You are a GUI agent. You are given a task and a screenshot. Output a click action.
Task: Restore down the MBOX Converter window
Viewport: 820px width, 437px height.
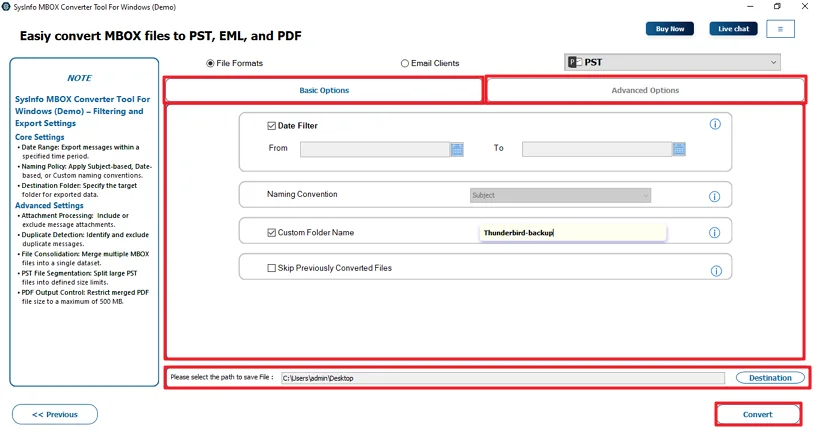[777, 6]
